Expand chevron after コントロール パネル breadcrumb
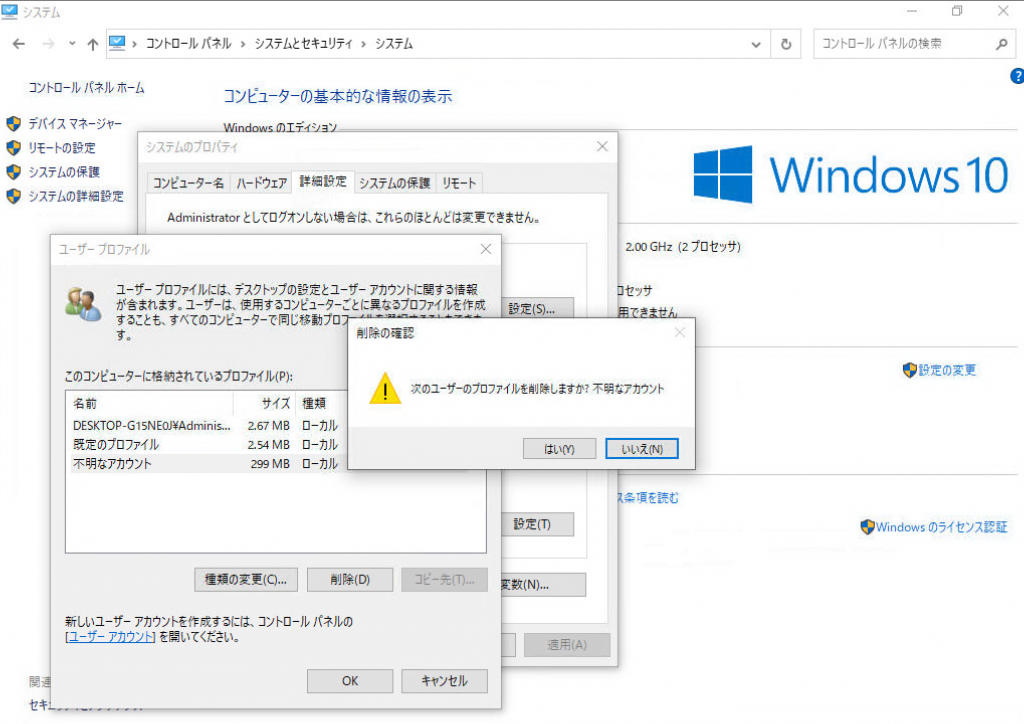Image resolution: width=1024 pixels, height=724 pixels. pos(243,44)
